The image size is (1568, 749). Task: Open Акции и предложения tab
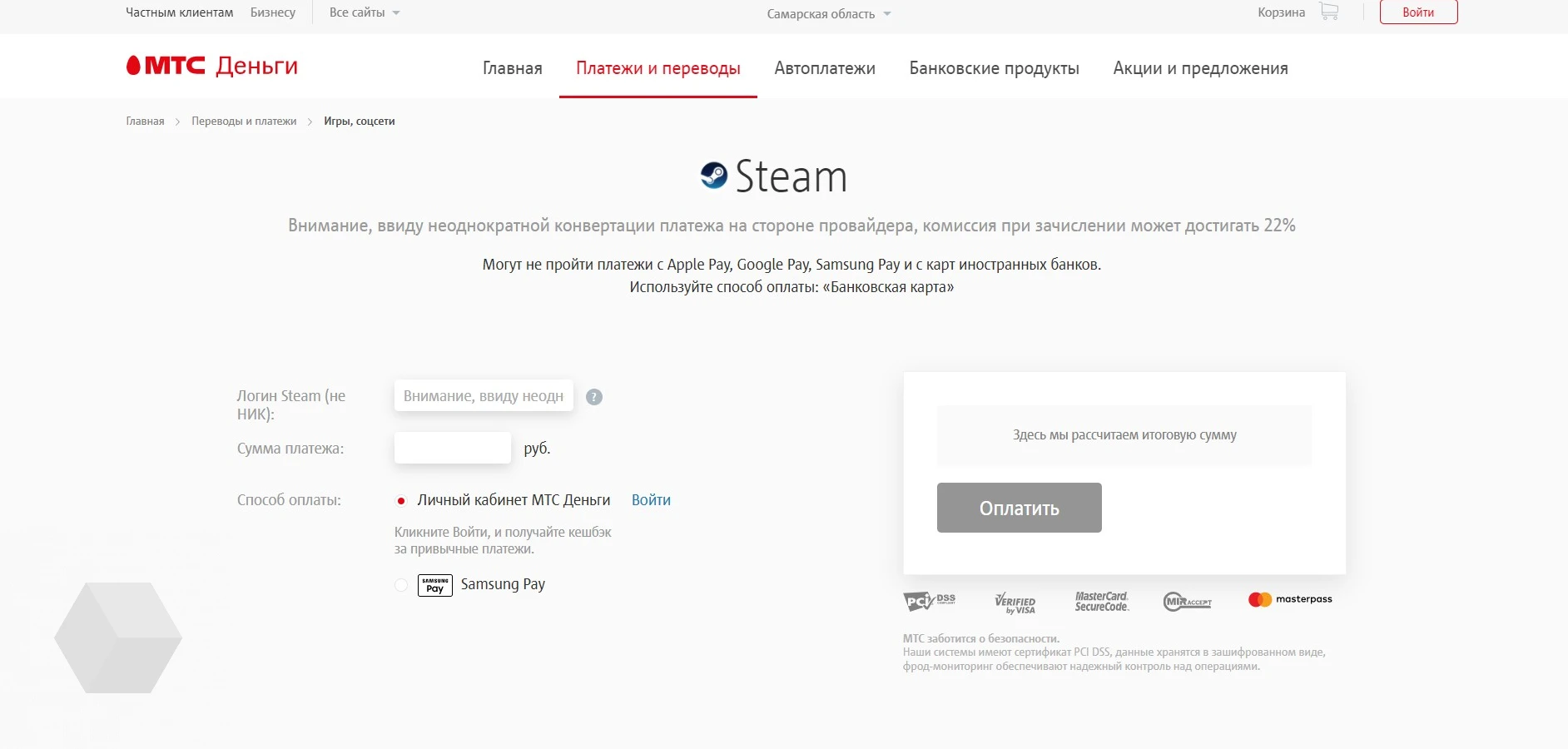pyautogui.click(x=1201, y=68)
